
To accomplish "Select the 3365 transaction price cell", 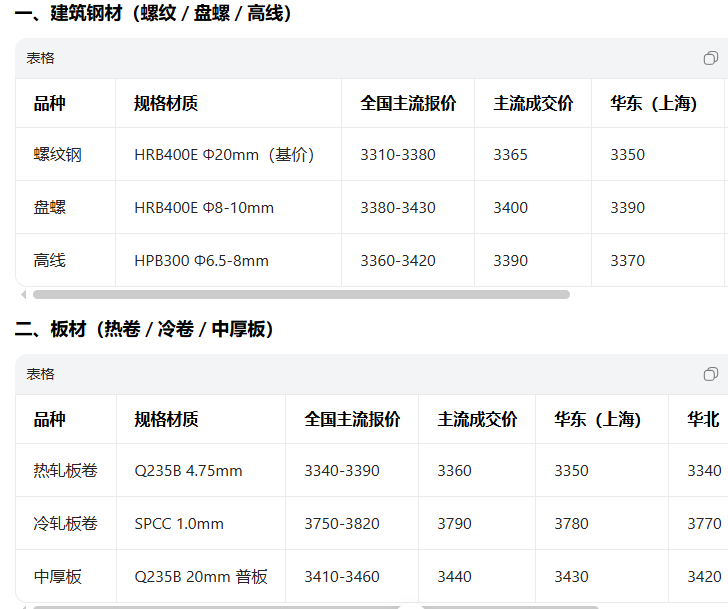I will pos(510,155).
